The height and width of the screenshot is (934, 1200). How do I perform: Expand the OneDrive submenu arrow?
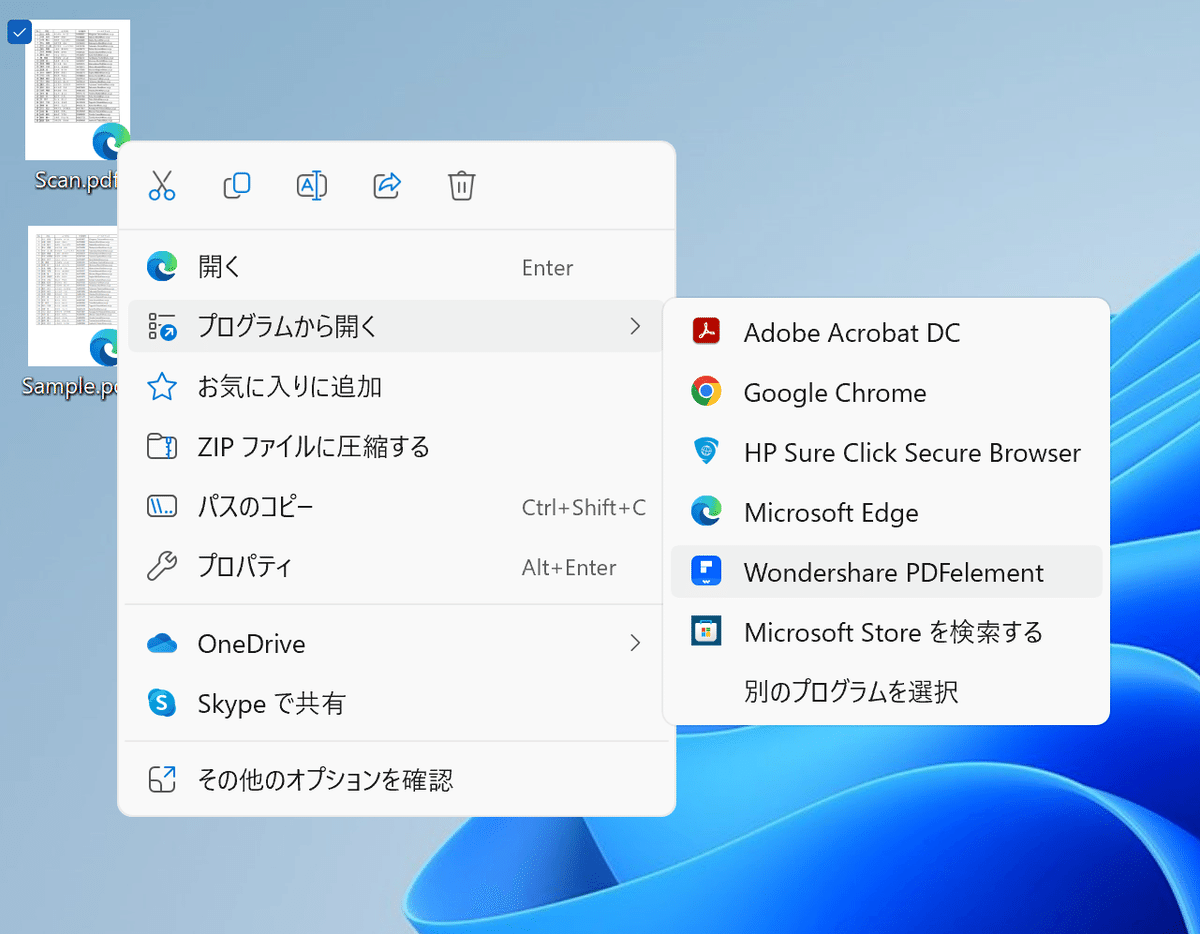tap(634, 643)
